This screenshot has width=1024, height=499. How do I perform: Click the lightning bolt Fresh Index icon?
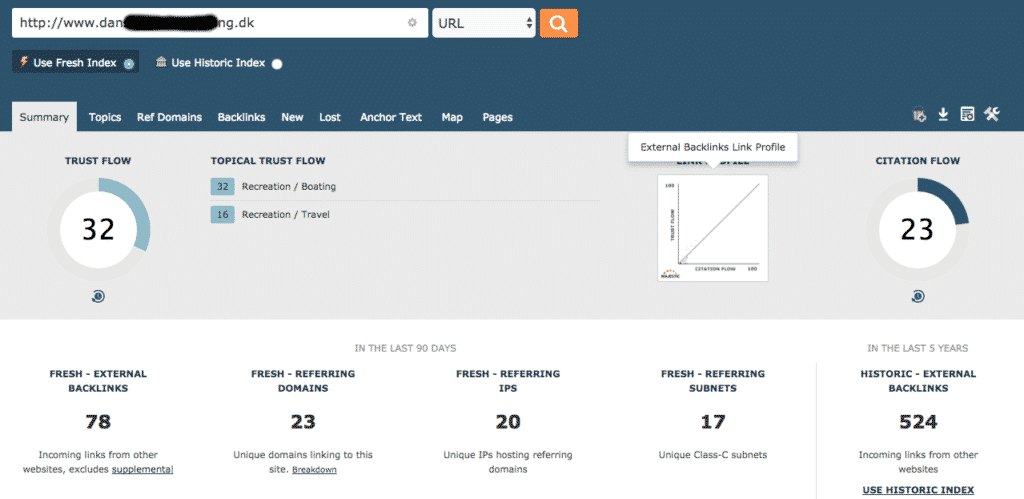24,62
